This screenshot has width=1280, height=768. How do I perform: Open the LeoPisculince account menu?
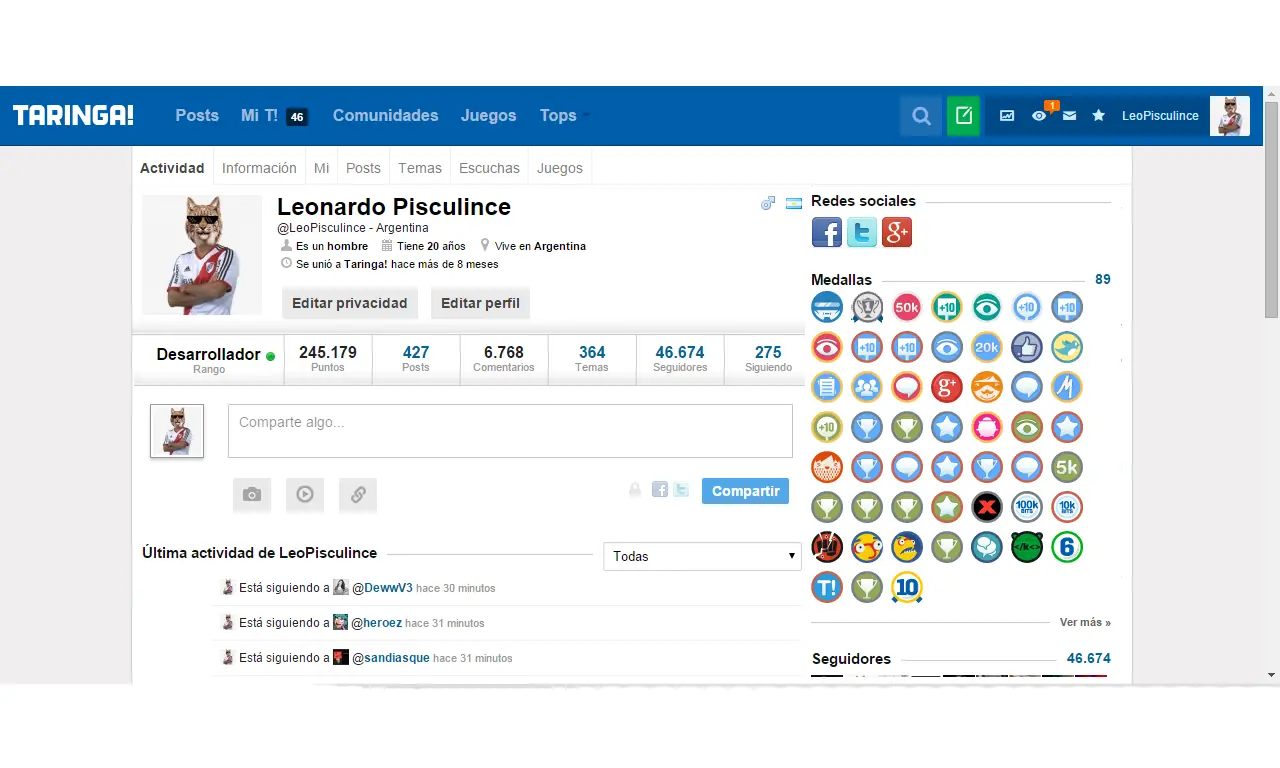[1160, 116]
